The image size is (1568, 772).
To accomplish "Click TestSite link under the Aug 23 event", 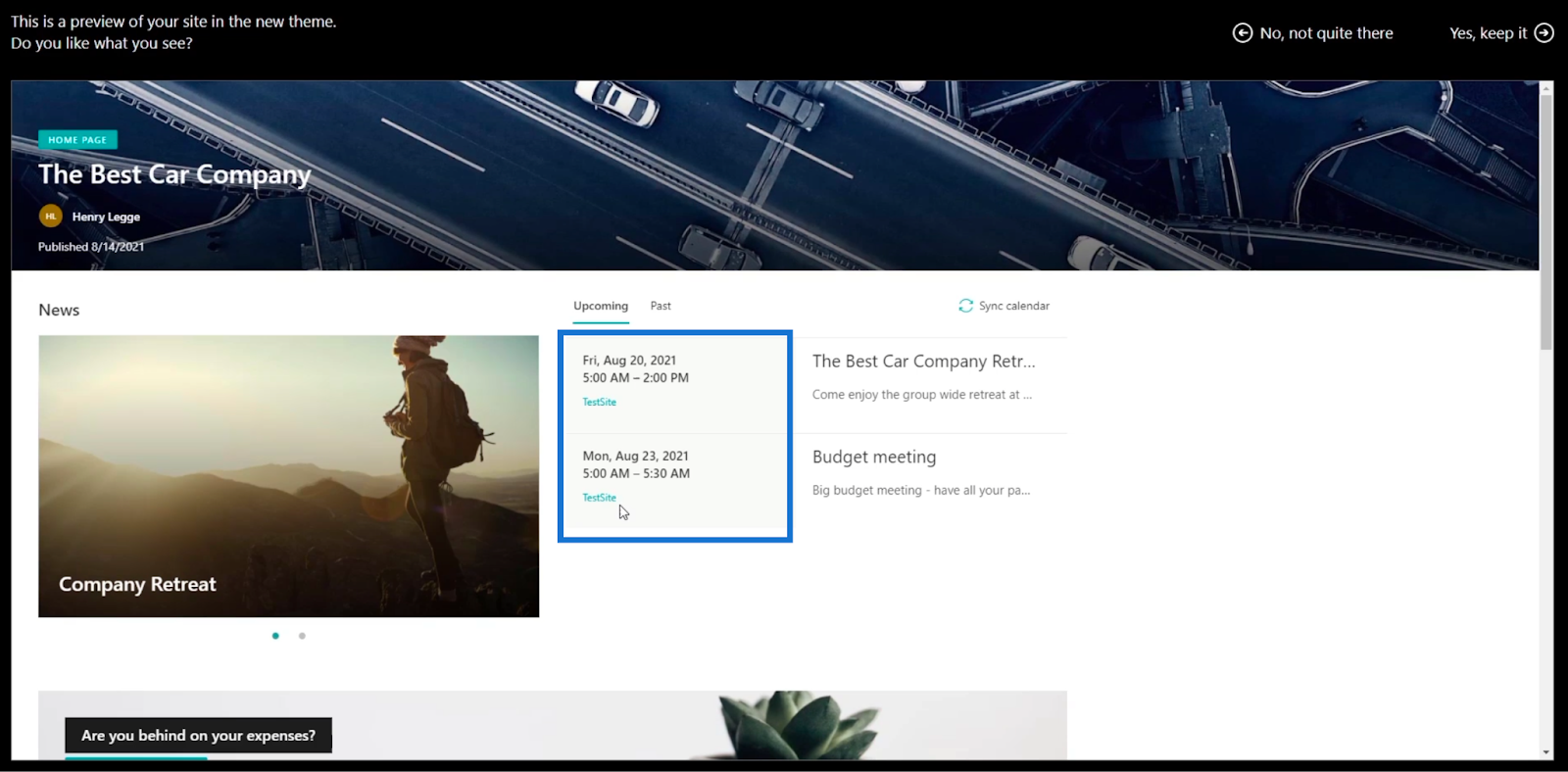I will [x=599, y=498].
